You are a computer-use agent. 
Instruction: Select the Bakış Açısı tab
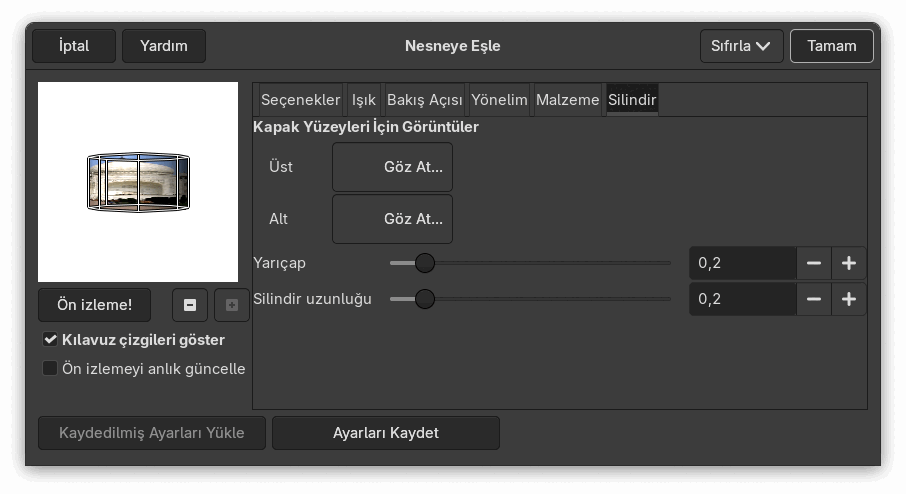[x=425, y=100]
